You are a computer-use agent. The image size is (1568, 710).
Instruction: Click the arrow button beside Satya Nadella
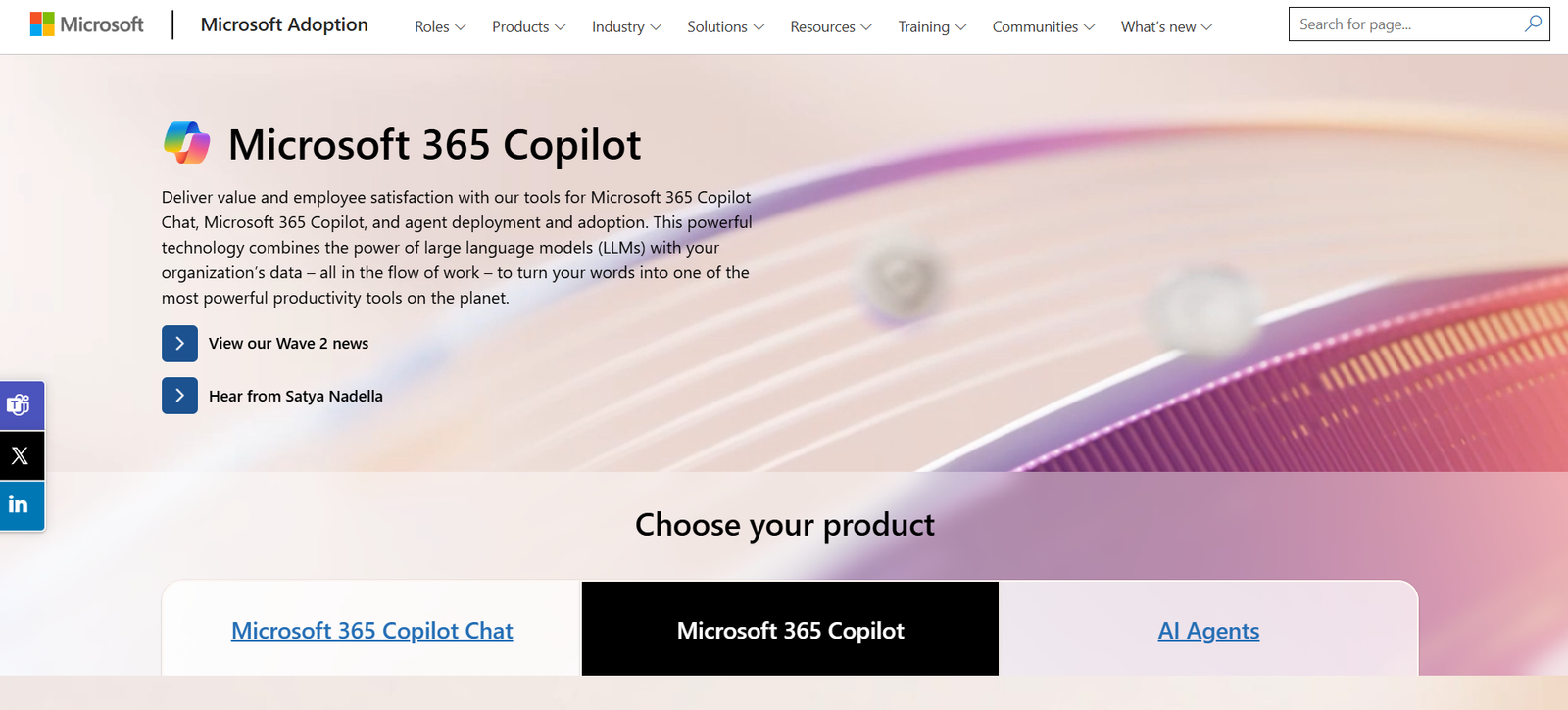179,396
